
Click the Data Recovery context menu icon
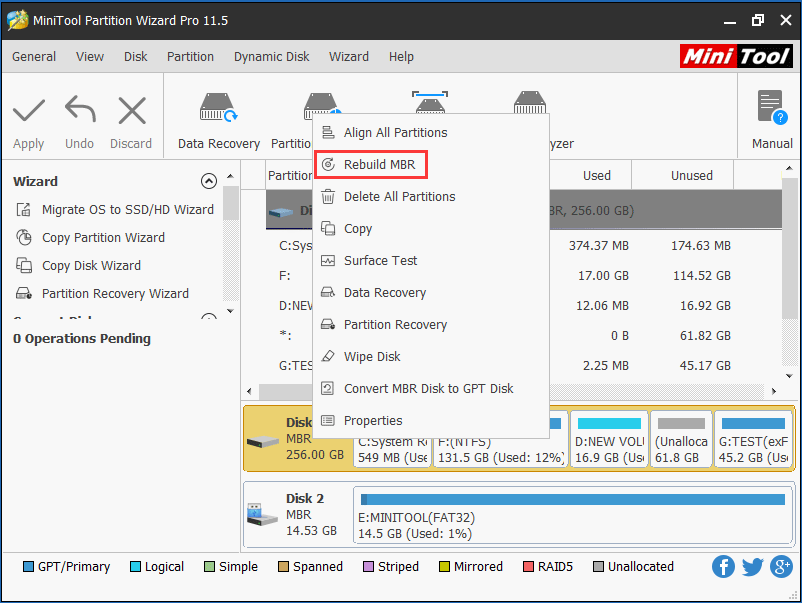coord(328,293)
